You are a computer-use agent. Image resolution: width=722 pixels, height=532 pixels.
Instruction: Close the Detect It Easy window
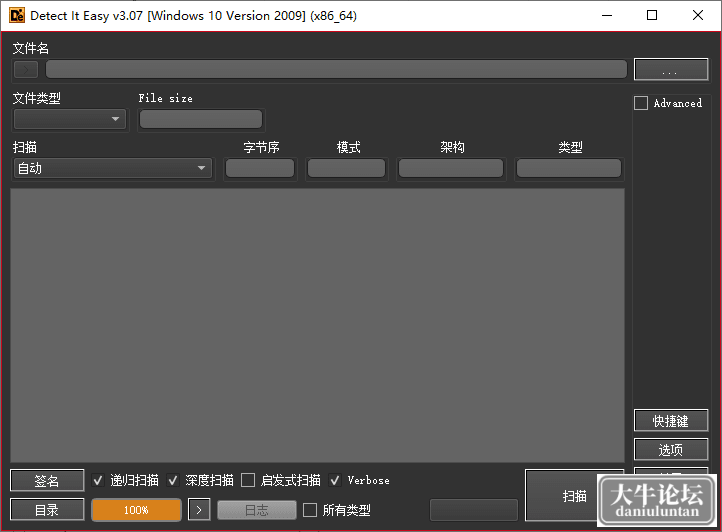point(698,15)
